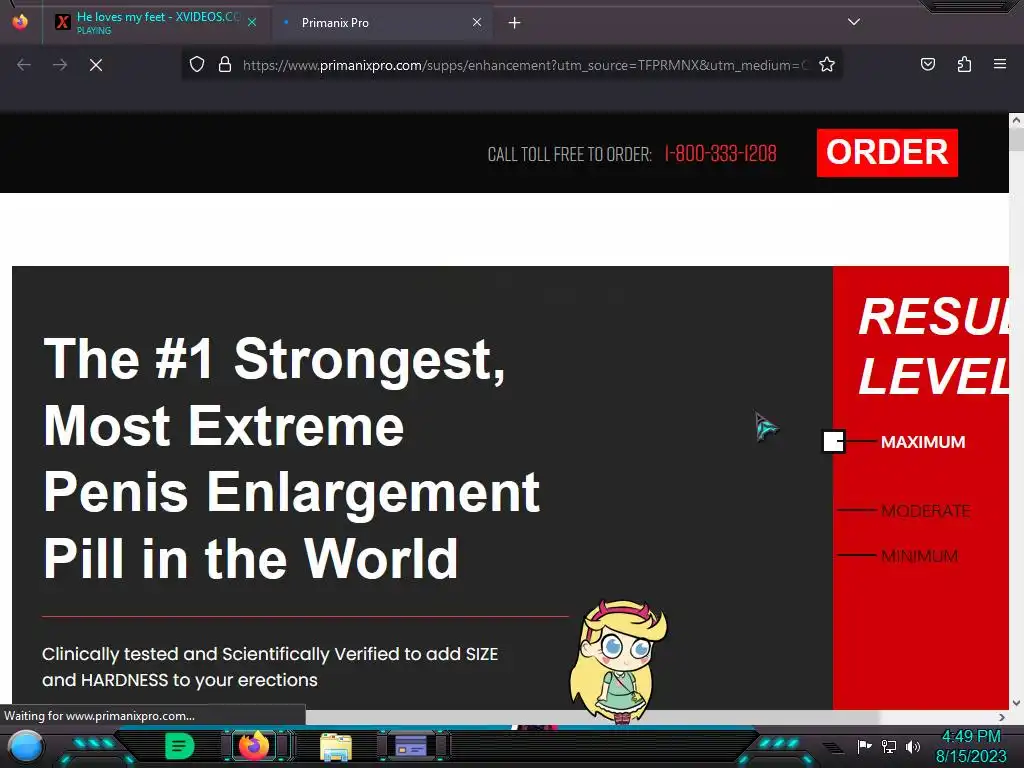This screenshot has width=1024, height=768.
Task: Go forward to next page
Action: click(60, 65)
